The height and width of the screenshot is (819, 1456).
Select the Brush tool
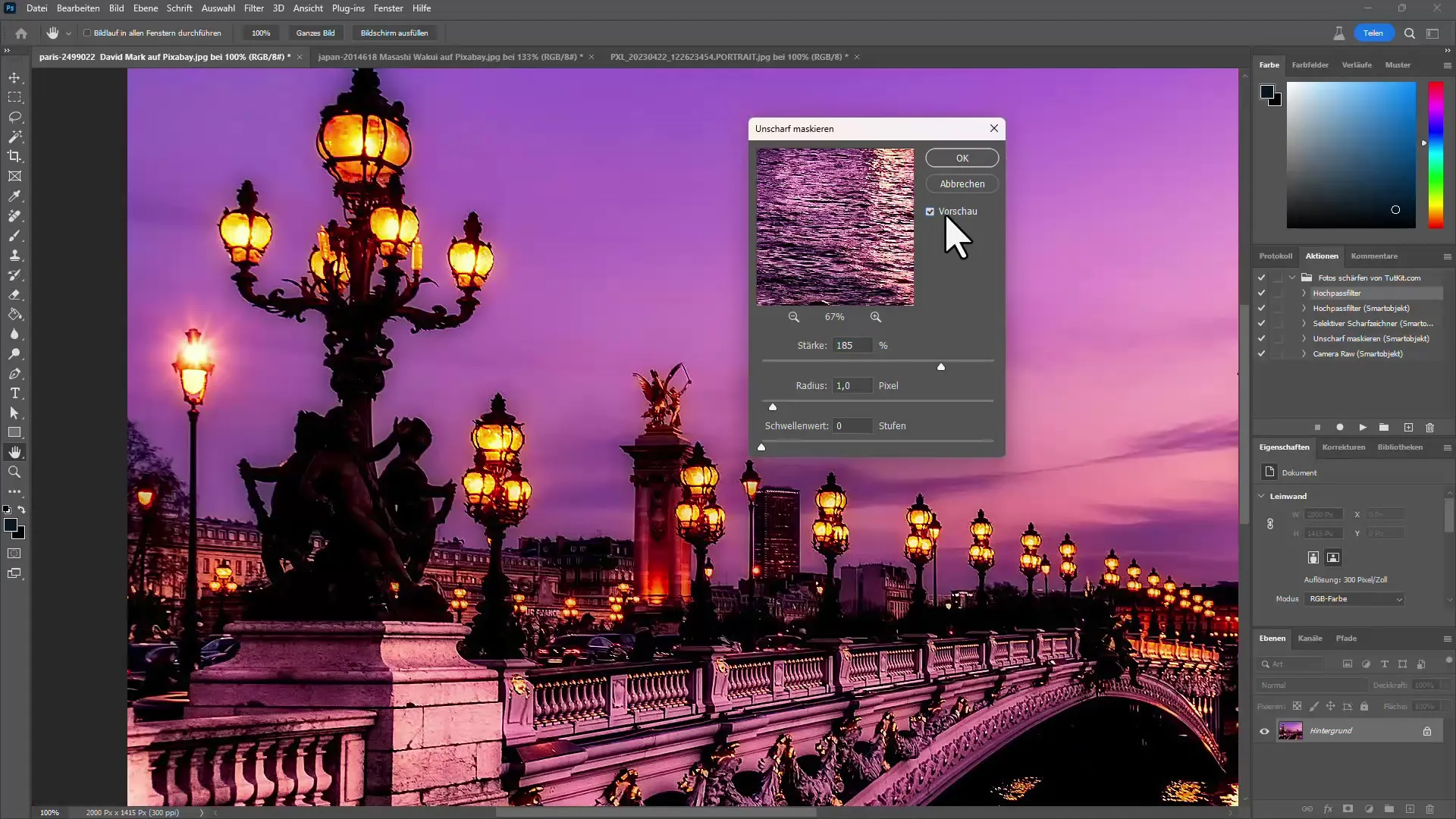[x=14, y=236]
